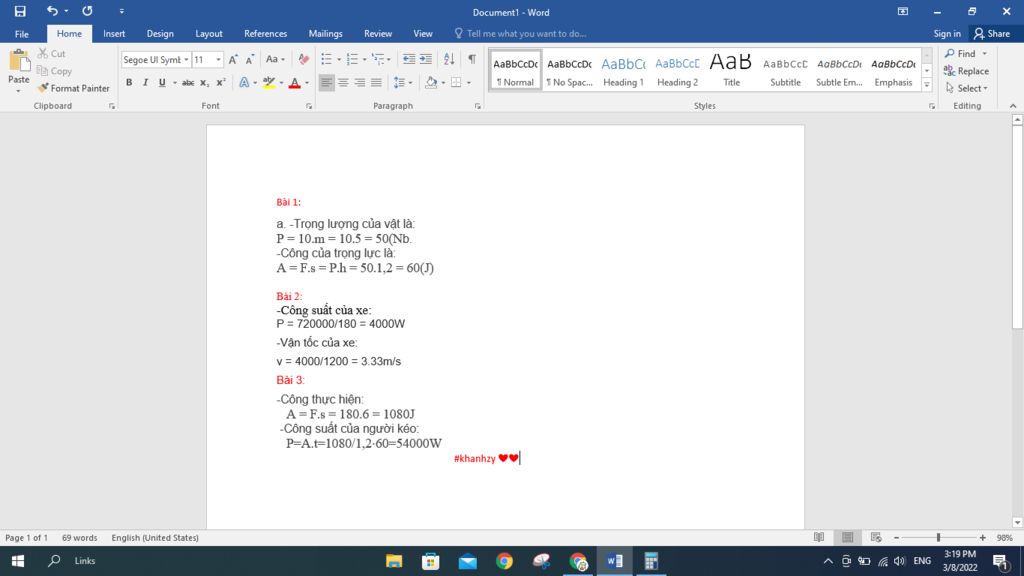
Task: Click the Cut button
Action: tap(52, 54)
